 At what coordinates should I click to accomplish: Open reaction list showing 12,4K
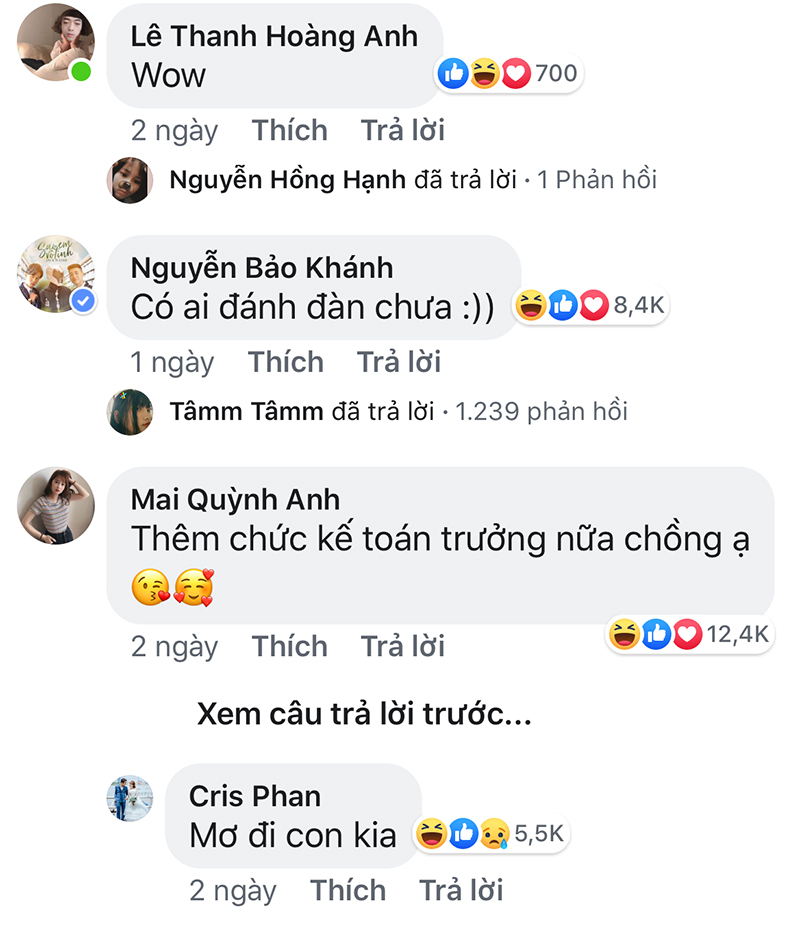tap(689, 633)
